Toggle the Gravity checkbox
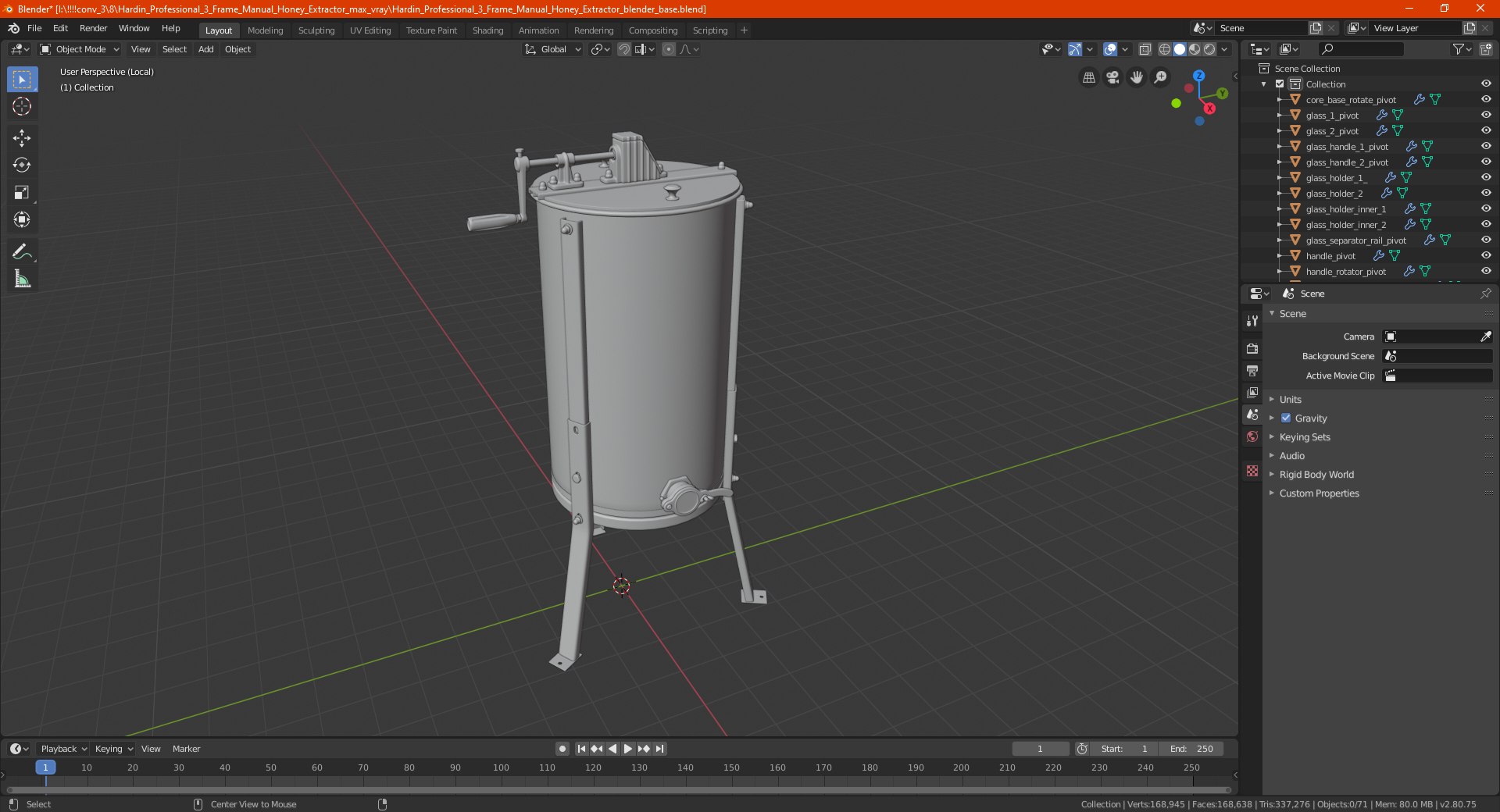 click(x=1286, y=418)
